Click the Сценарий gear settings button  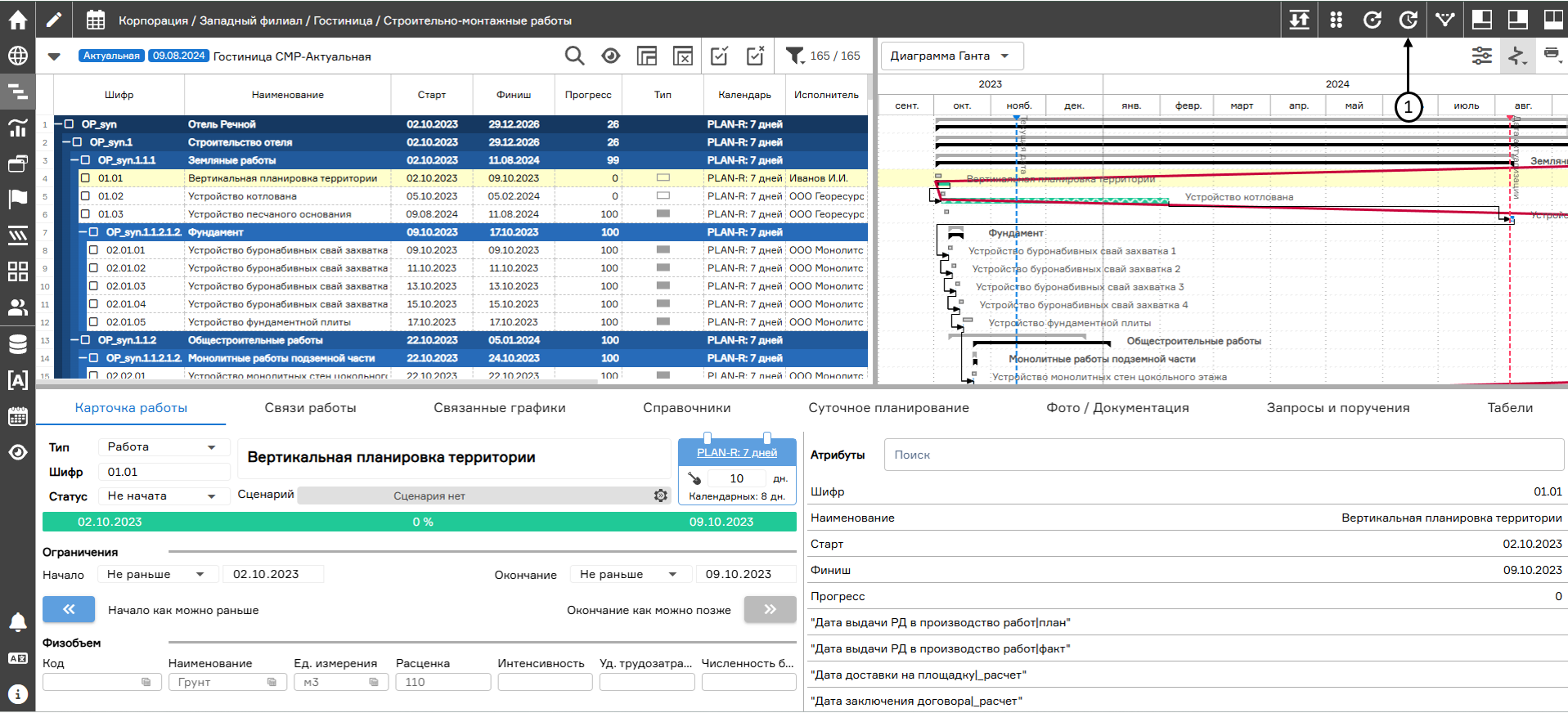click(x=661, y=496)
